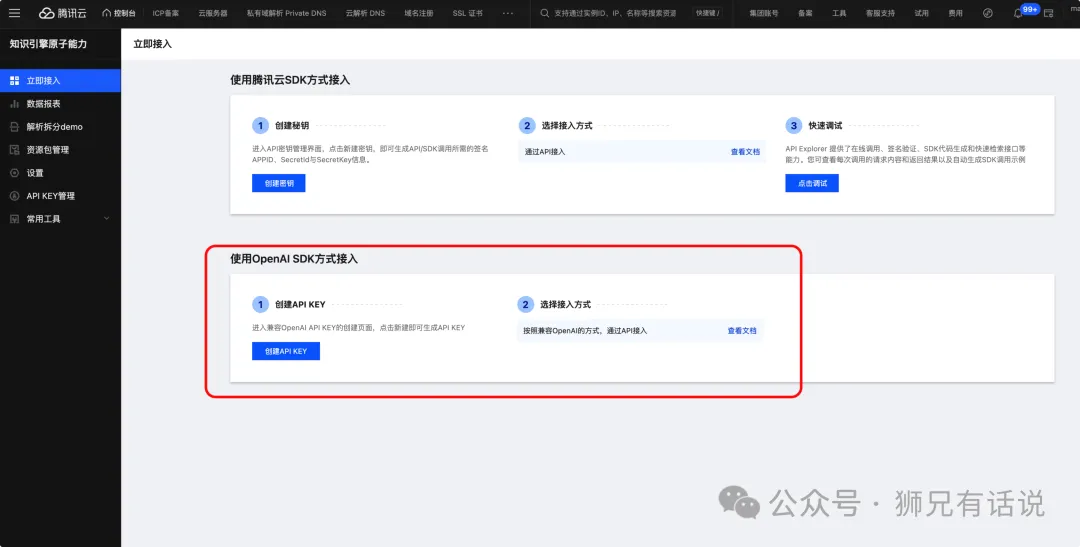Click the 创建API KEY step title
Image resolution: width=1080 pixels, height=547 pixels.
pos(300,305)
